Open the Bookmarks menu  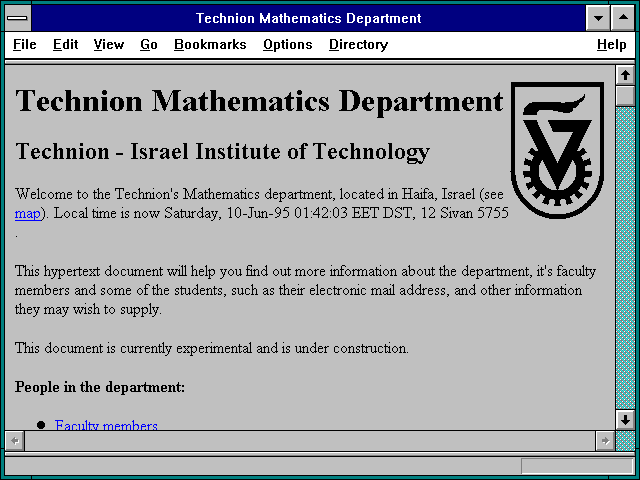(210, 44)
